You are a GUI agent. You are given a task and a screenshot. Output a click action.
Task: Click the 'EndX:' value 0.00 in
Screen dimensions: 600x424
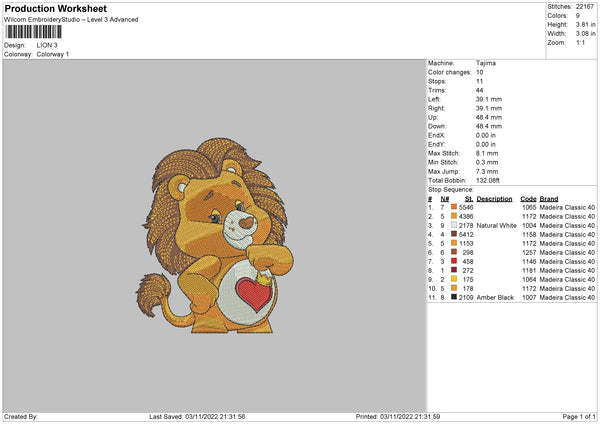486,135
